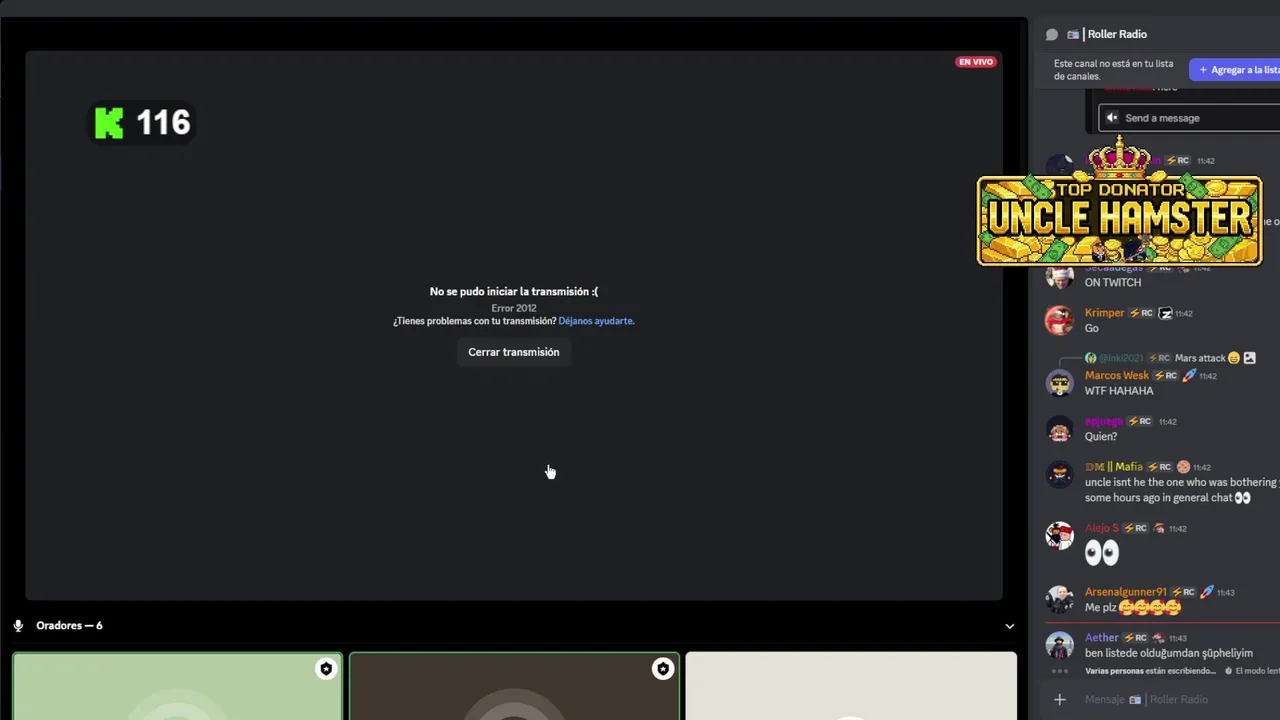This screenshot has height=720, width=1280.
Task: Click the 'WTF HAHAHA' message text
Action: coord(1119,391)
